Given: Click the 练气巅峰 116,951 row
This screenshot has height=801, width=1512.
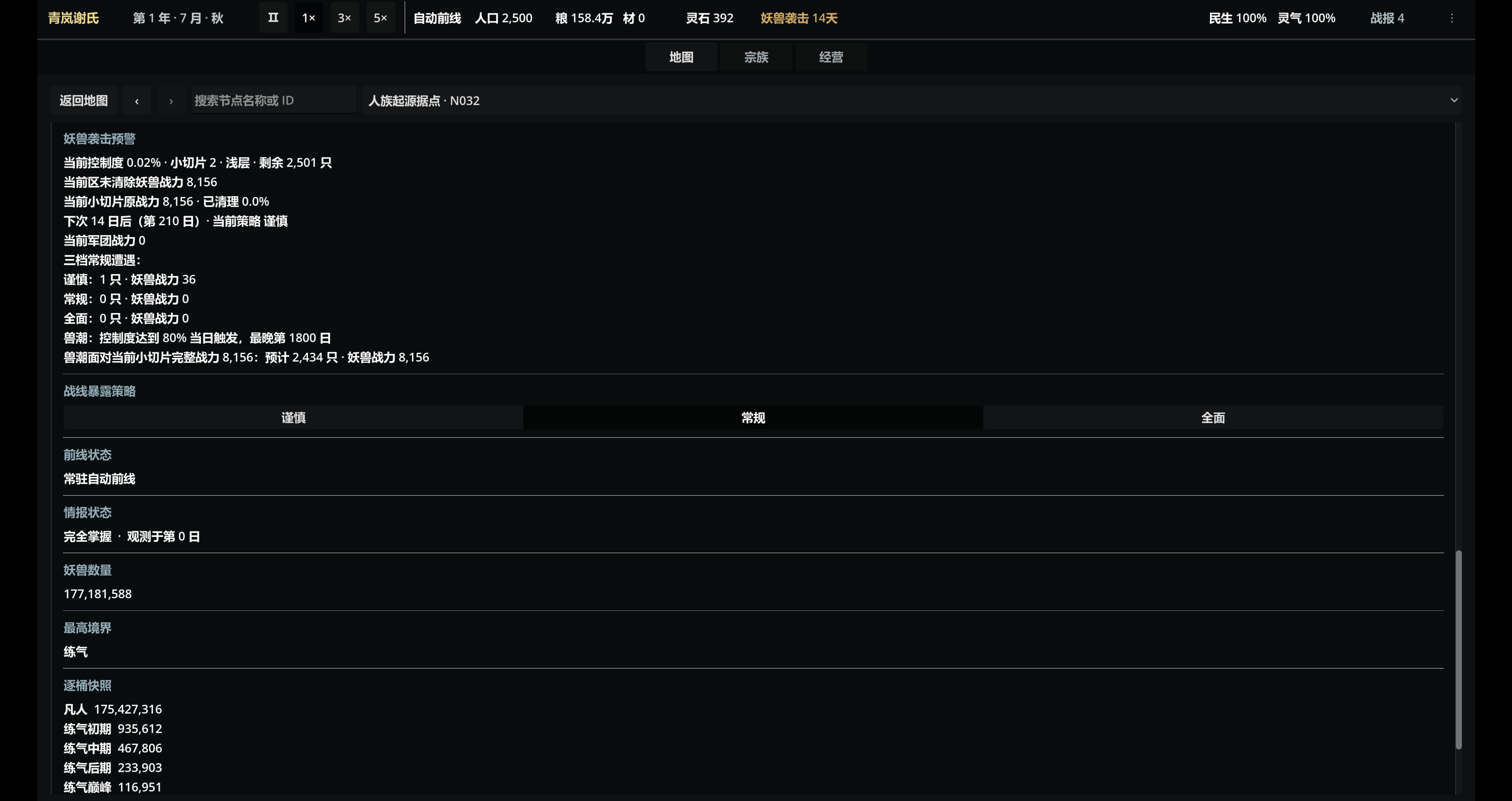Looking at the screenshot, I should 113,787.
